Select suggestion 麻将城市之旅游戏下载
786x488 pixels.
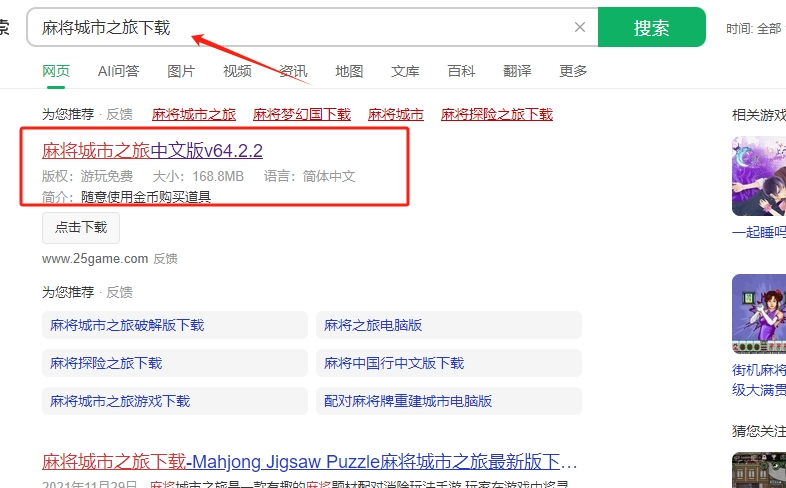[174, 401]
